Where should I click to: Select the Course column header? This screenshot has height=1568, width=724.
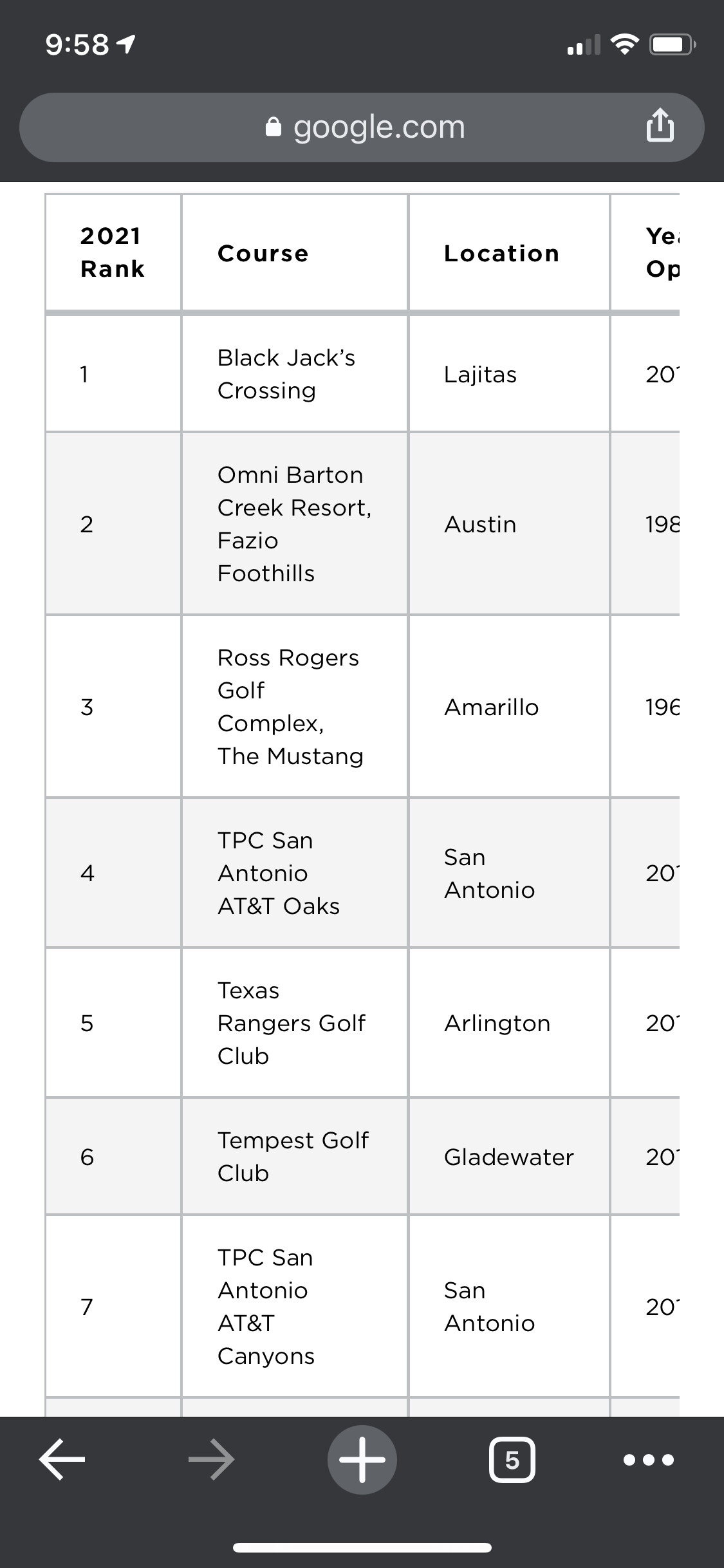click(x=263, y=254)
